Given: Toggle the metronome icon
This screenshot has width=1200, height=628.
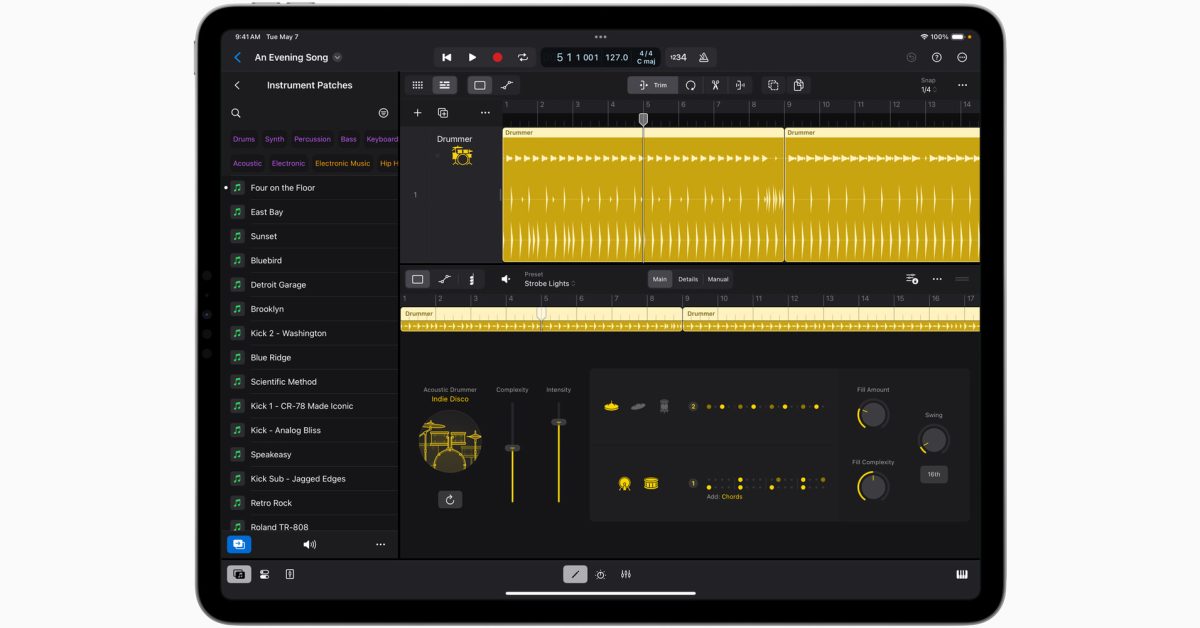Looking at the screenshot, I should click(x=704, y=58).
